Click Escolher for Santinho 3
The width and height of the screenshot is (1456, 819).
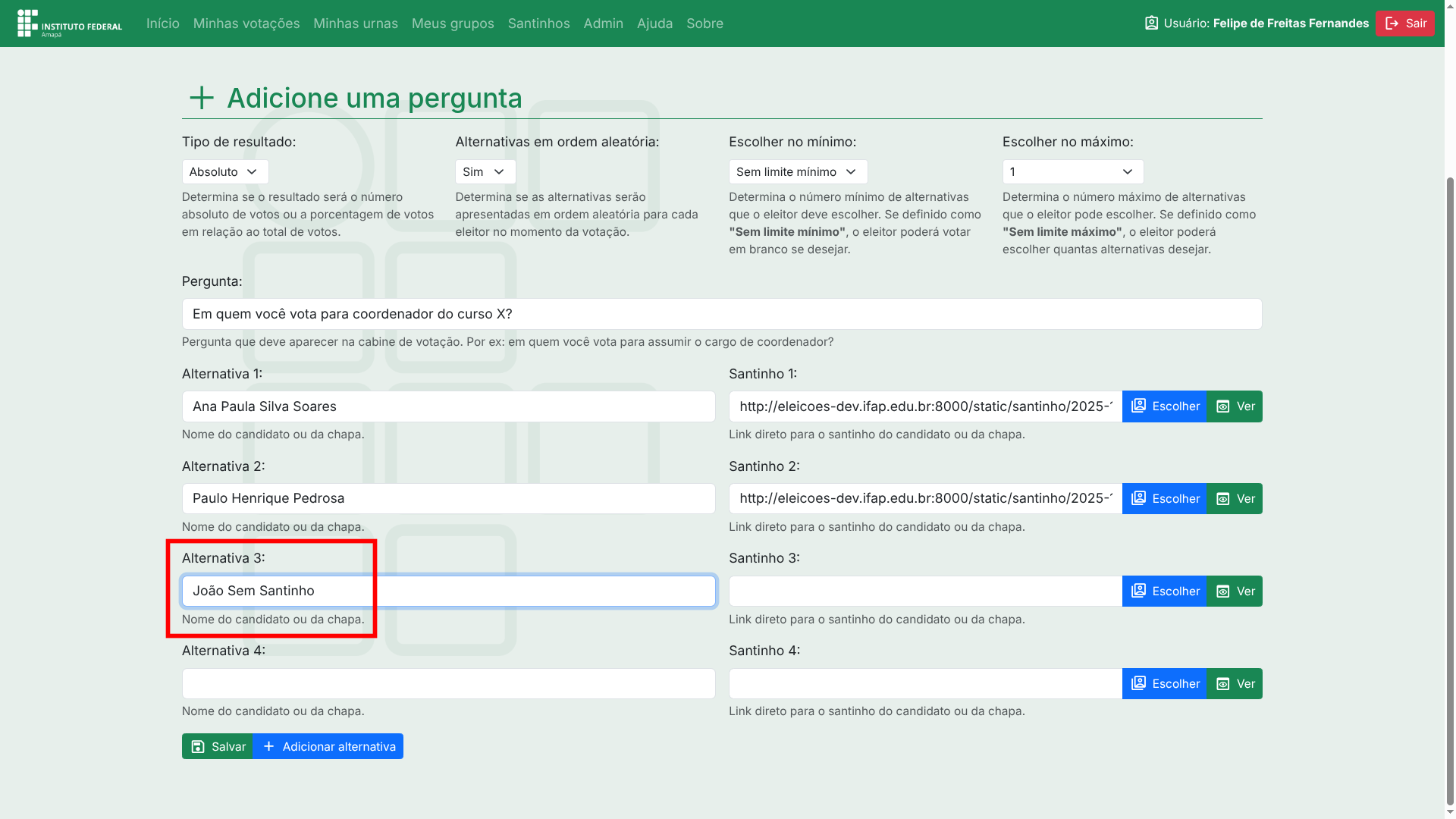(x=1164, y=591)
